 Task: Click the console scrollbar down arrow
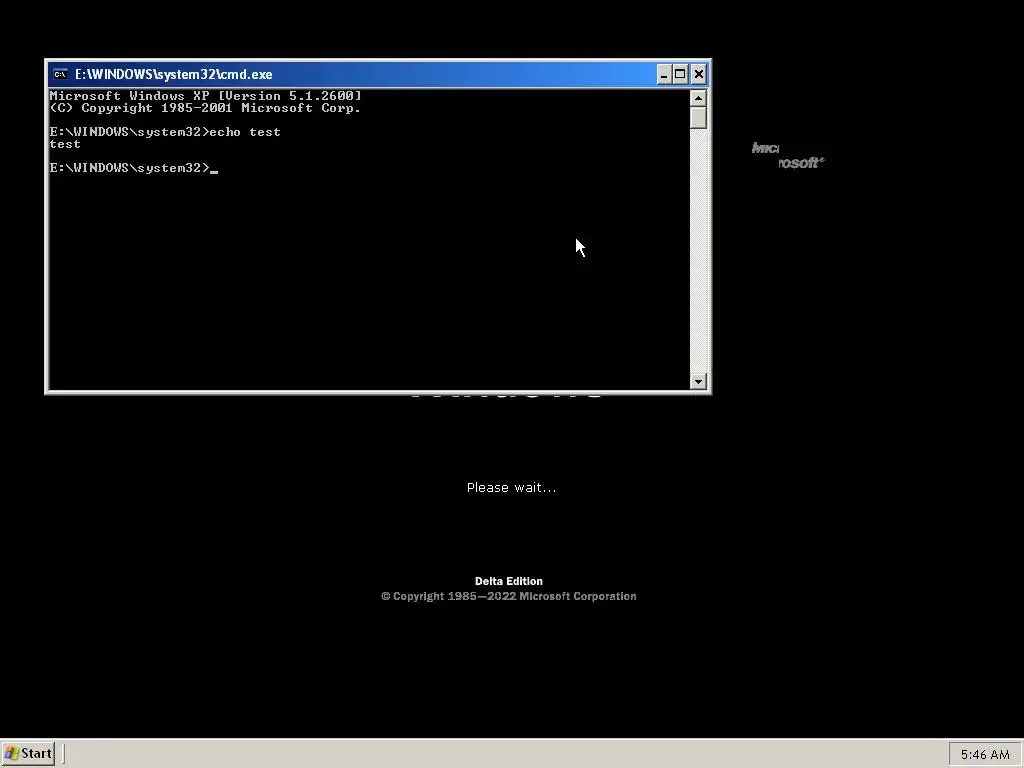698,381
